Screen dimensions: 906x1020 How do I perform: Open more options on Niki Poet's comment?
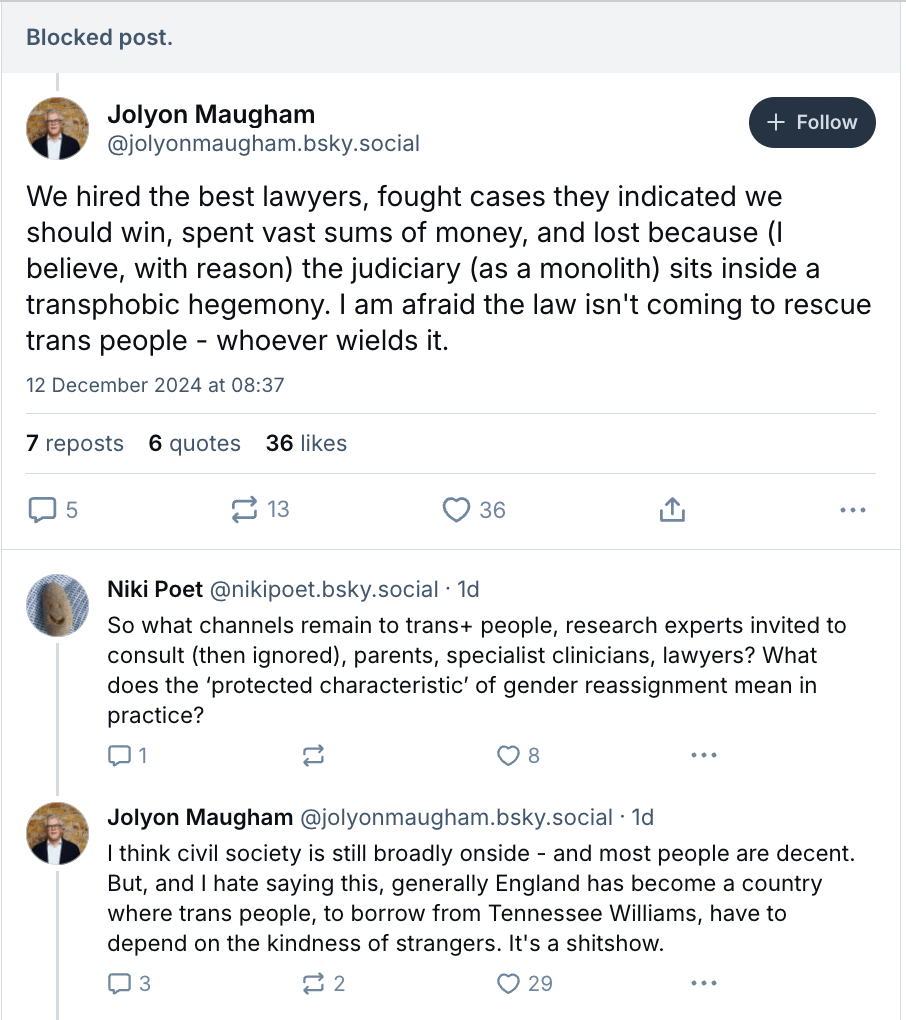(x=704, y=755)
